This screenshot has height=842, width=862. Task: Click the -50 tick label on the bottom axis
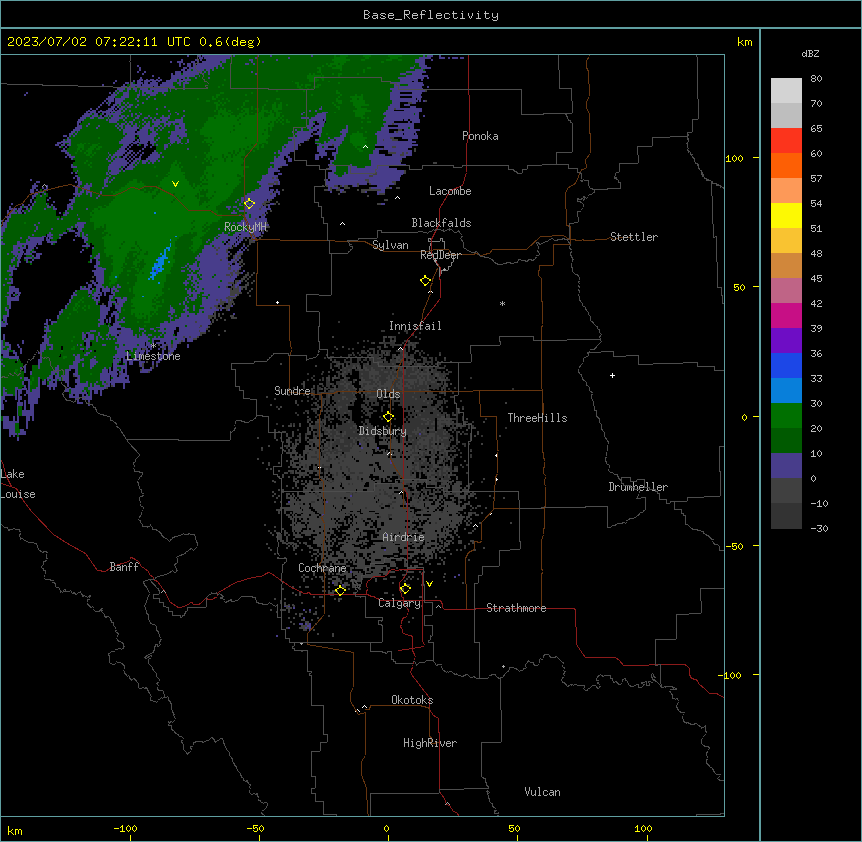(x=256, y=828)
